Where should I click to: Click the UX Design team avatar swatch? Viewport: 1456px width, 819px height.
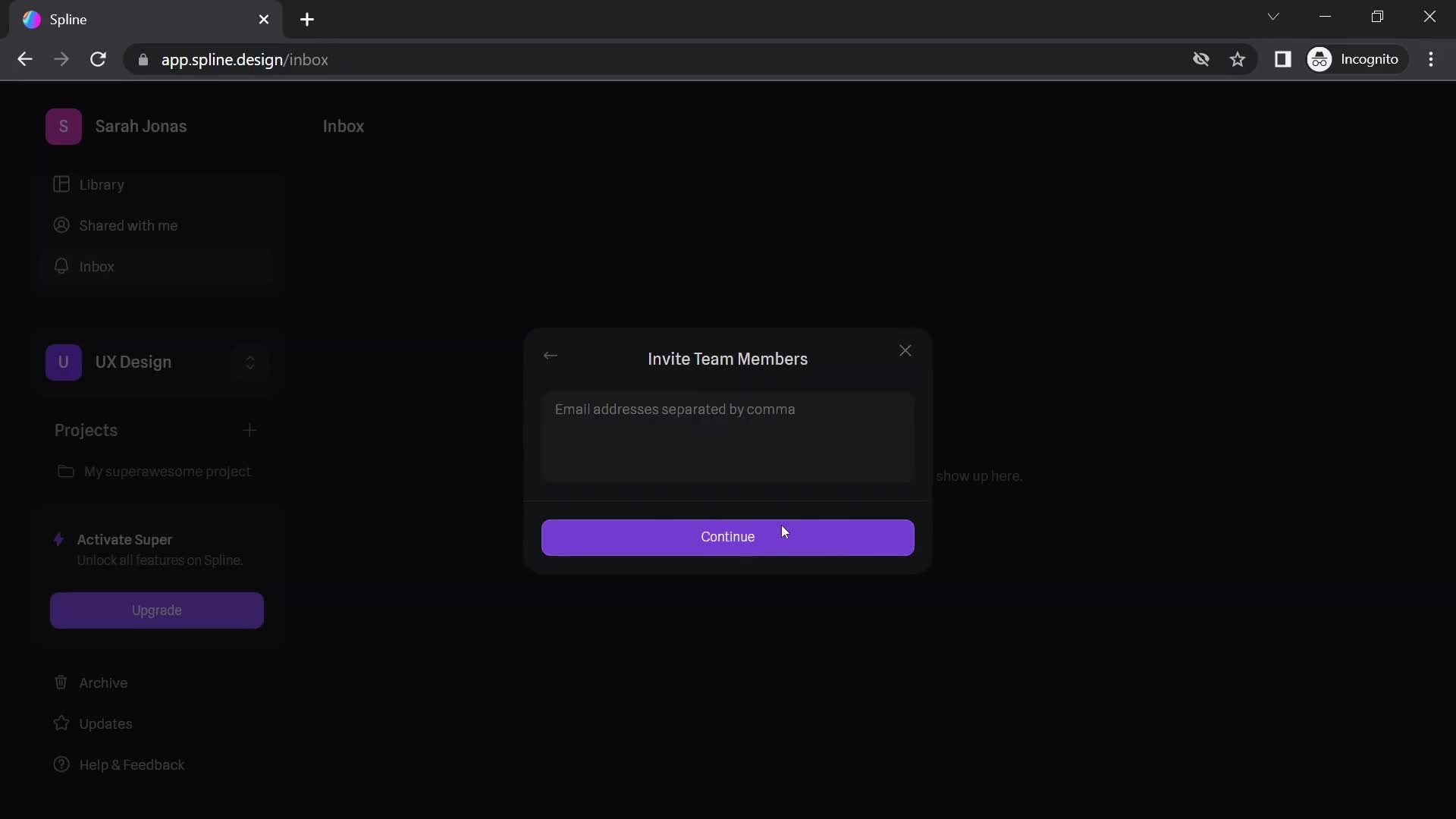(x=63, y=362)
